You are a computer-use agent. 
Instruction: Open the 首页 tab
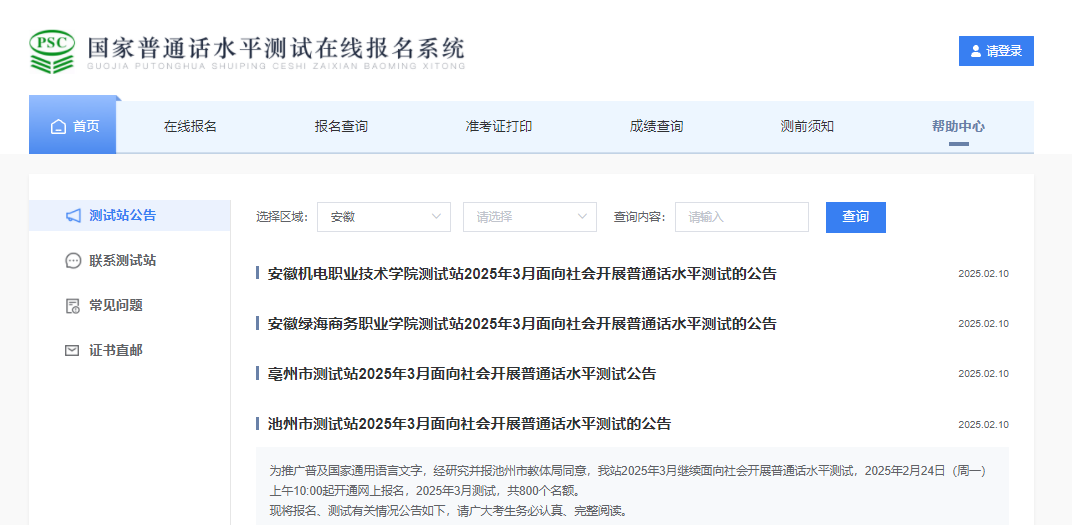tap(72, 126)
